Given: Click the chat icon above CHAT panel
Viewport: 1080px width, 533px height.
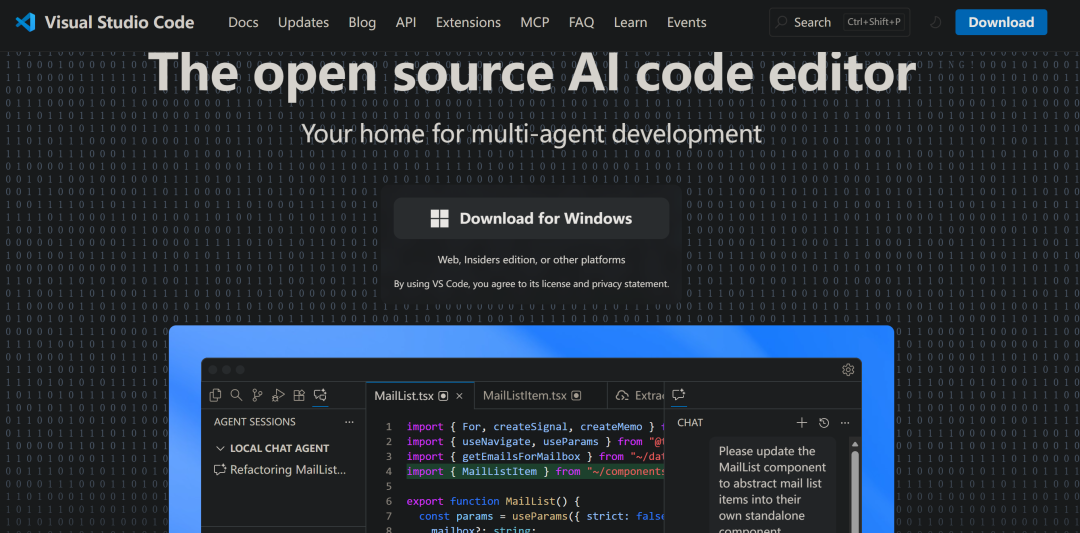Looking at the screenshot, I should (678, 395).
